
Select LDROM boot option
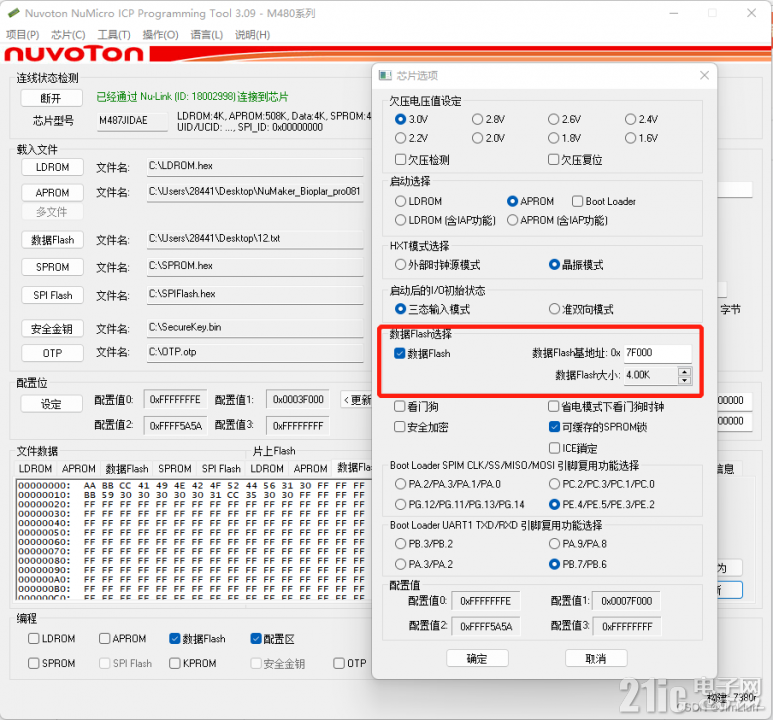[x=419, y=201]
